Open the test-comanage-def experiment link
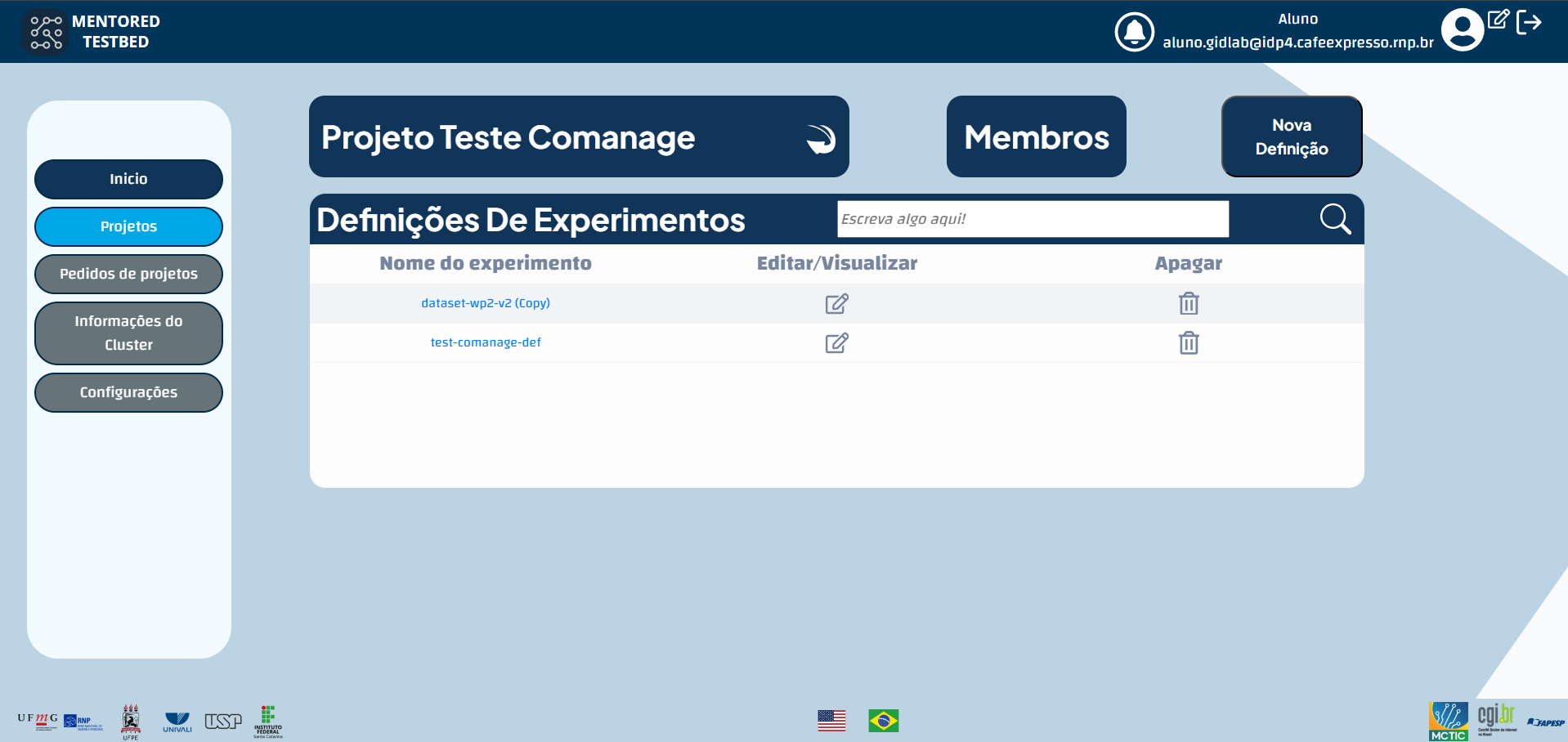This screenshot has height=742, width=1568. (486, 342)
